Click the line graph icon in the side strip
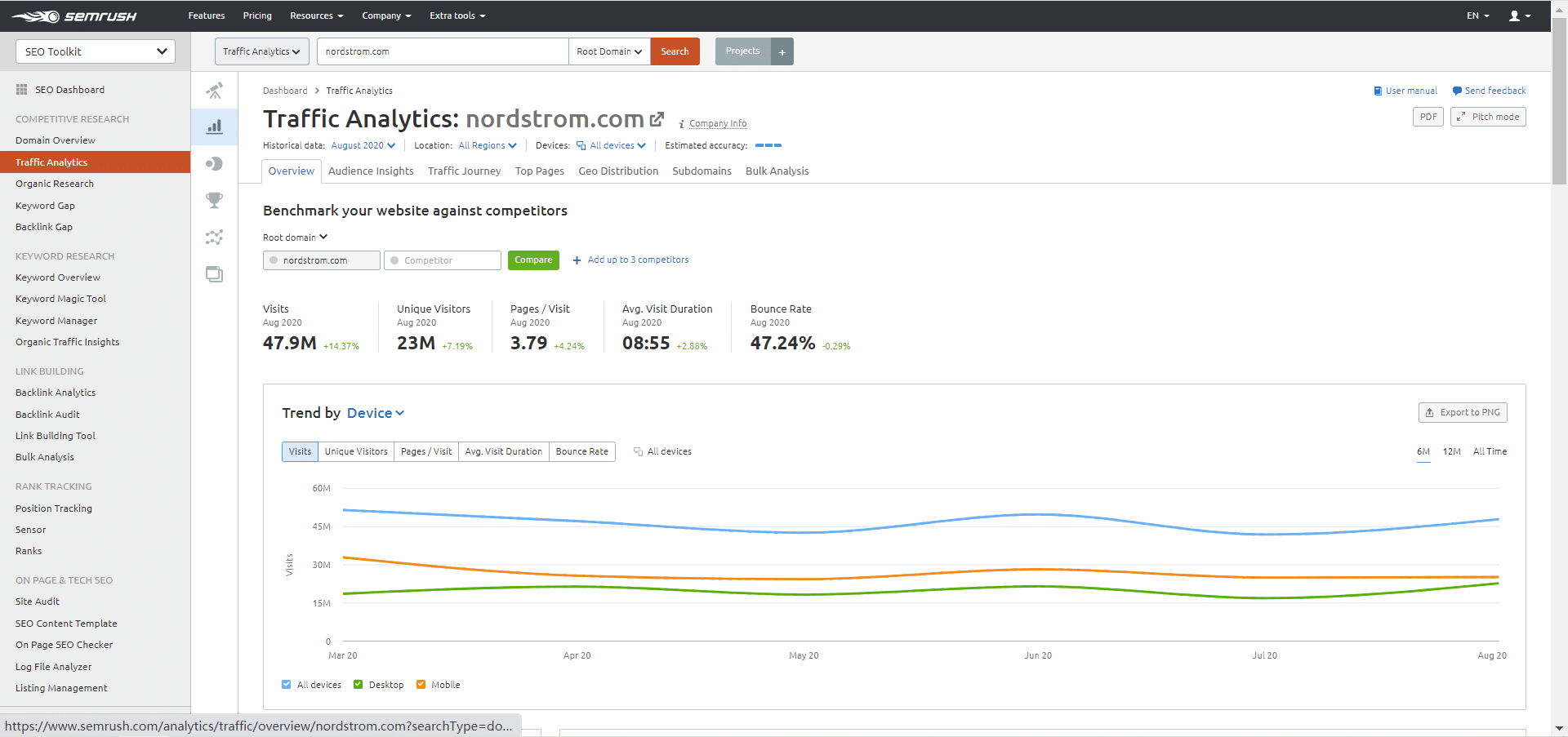 [x=214, y=238]
